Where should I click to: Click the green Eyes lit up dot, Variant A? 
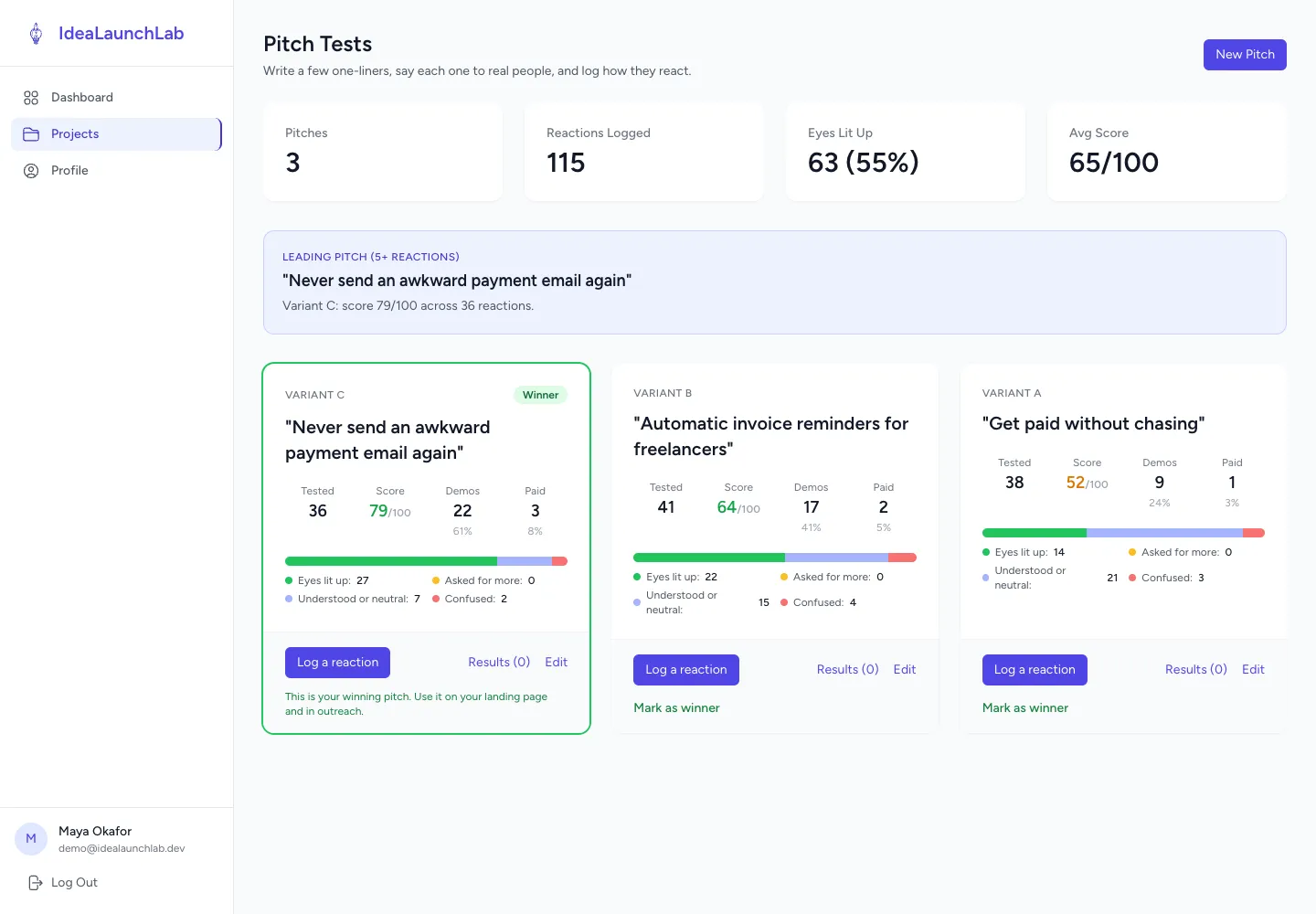(x=986, y=552)
